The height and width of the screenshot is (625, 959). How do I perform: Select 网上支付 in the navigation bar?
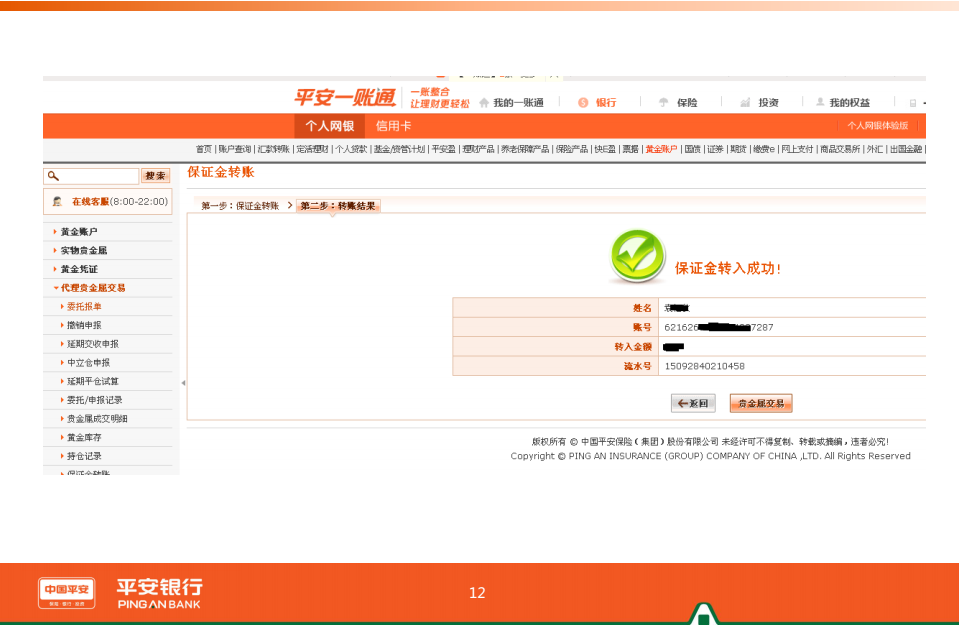[798, 149]
